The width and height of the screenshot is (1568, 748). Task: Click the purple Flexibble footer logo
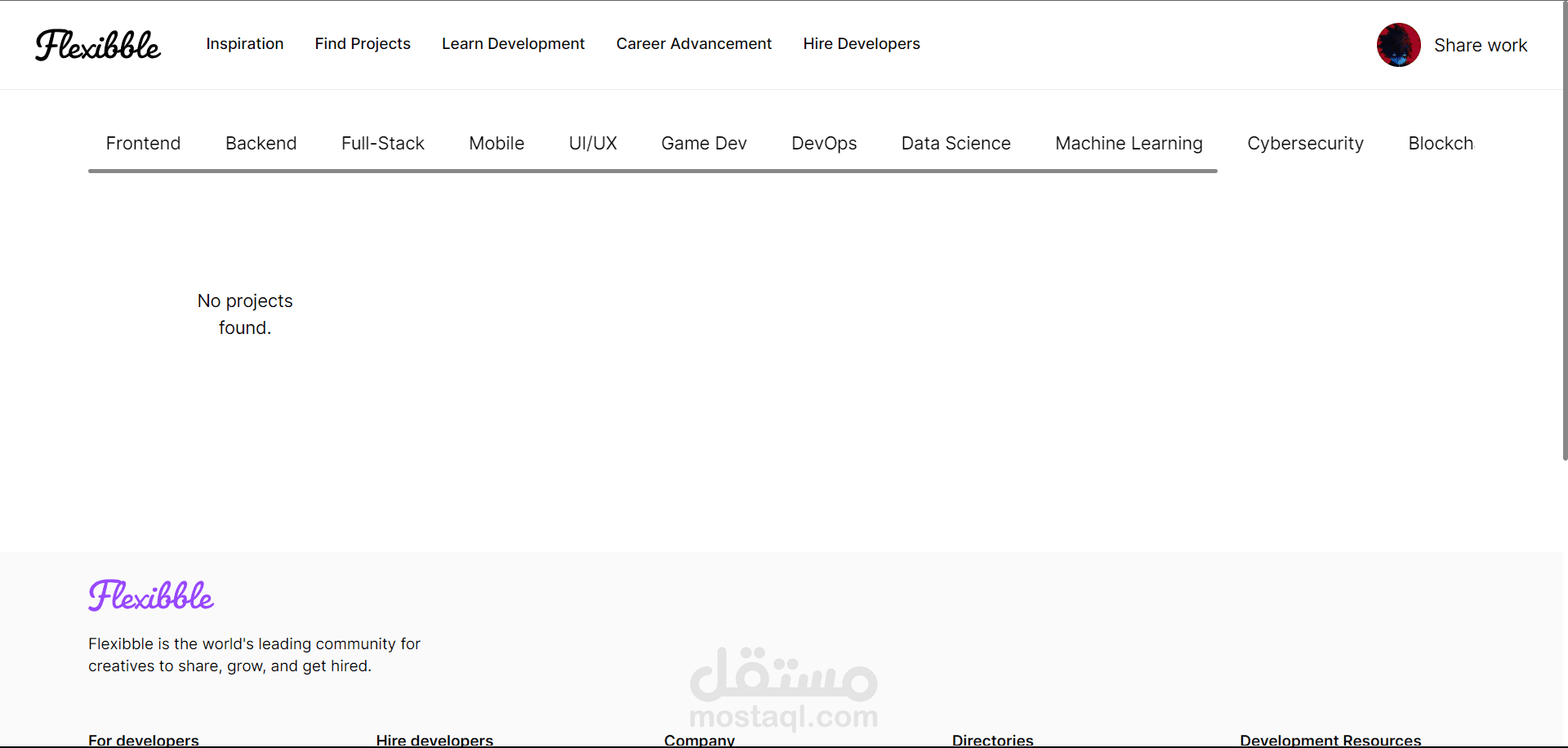[151, 595]
